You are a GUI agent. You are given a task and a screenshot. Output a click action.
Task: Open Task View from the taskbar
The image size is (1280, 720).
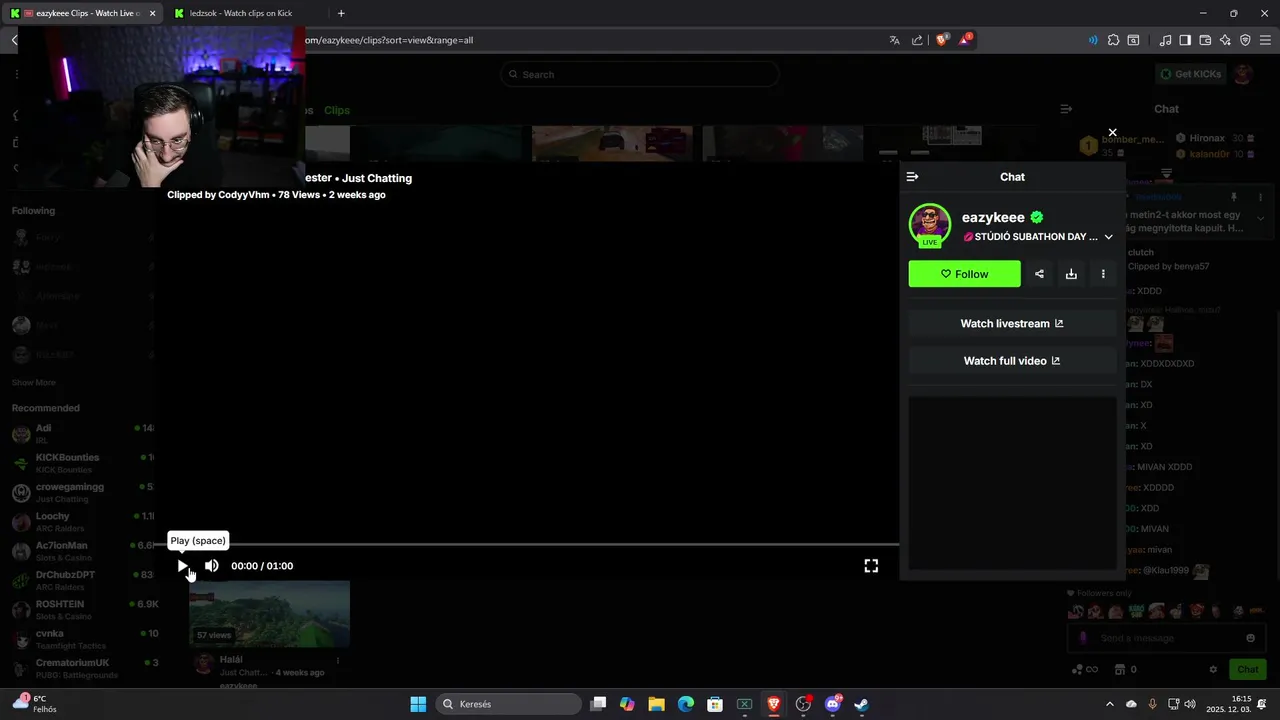pyautogui.click(x=598, y=704)
